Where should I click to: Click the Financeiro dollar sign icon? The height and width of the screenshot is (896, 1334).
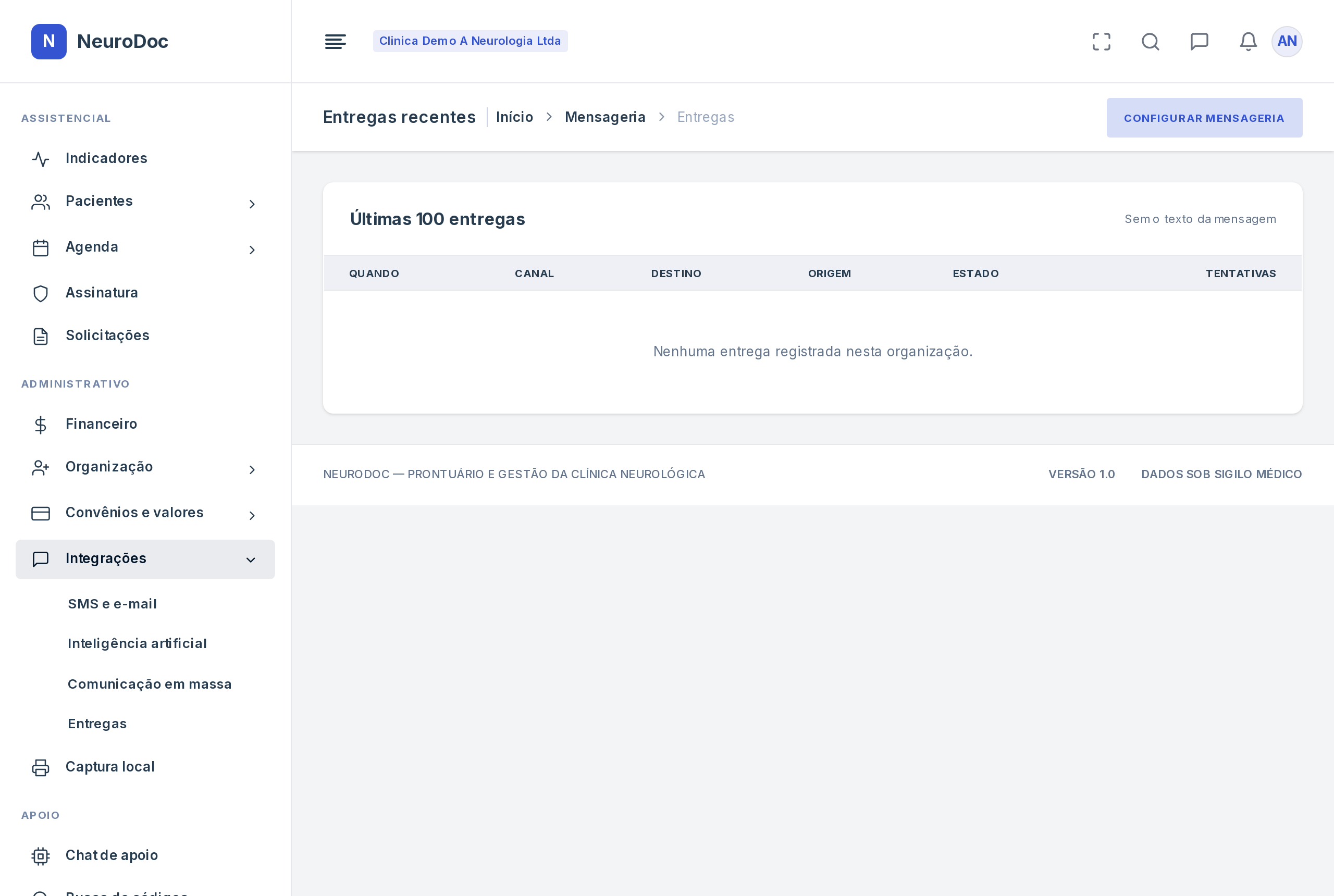pos(41,425)
